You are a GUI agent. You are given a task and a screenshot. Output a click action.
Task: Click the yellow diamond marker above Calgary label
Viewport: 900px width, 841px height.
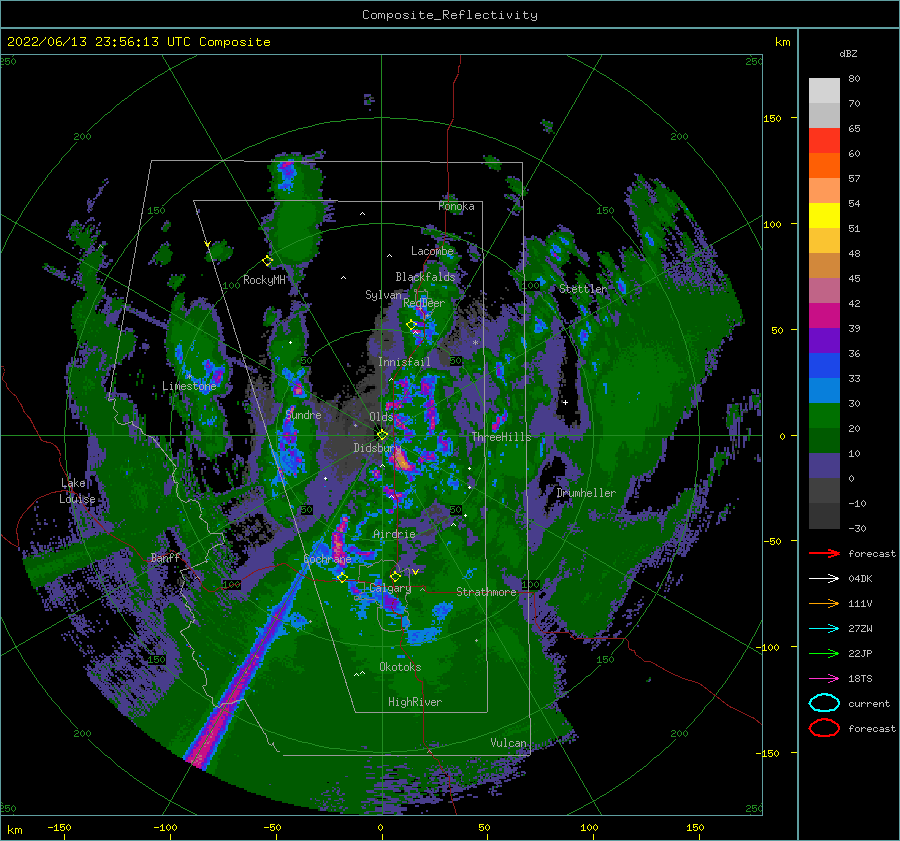tap(395, 576)
